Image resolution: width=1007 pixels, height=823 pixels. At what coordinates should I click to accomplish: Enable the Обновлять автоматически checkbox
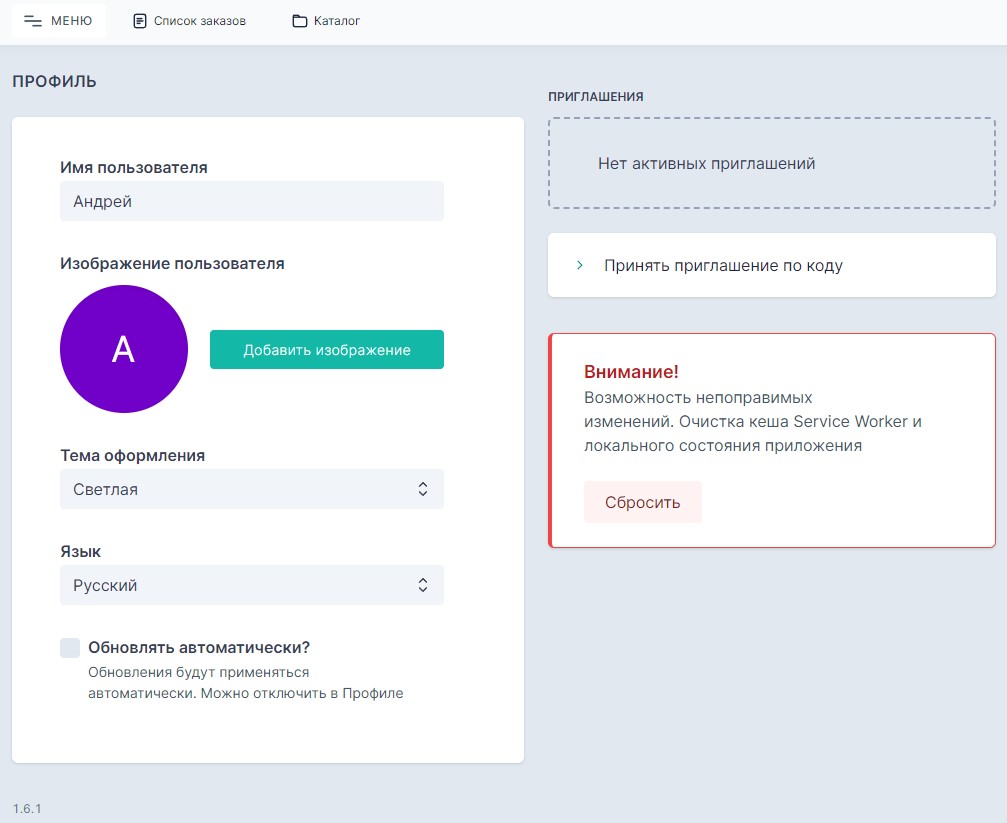point(69,647)
